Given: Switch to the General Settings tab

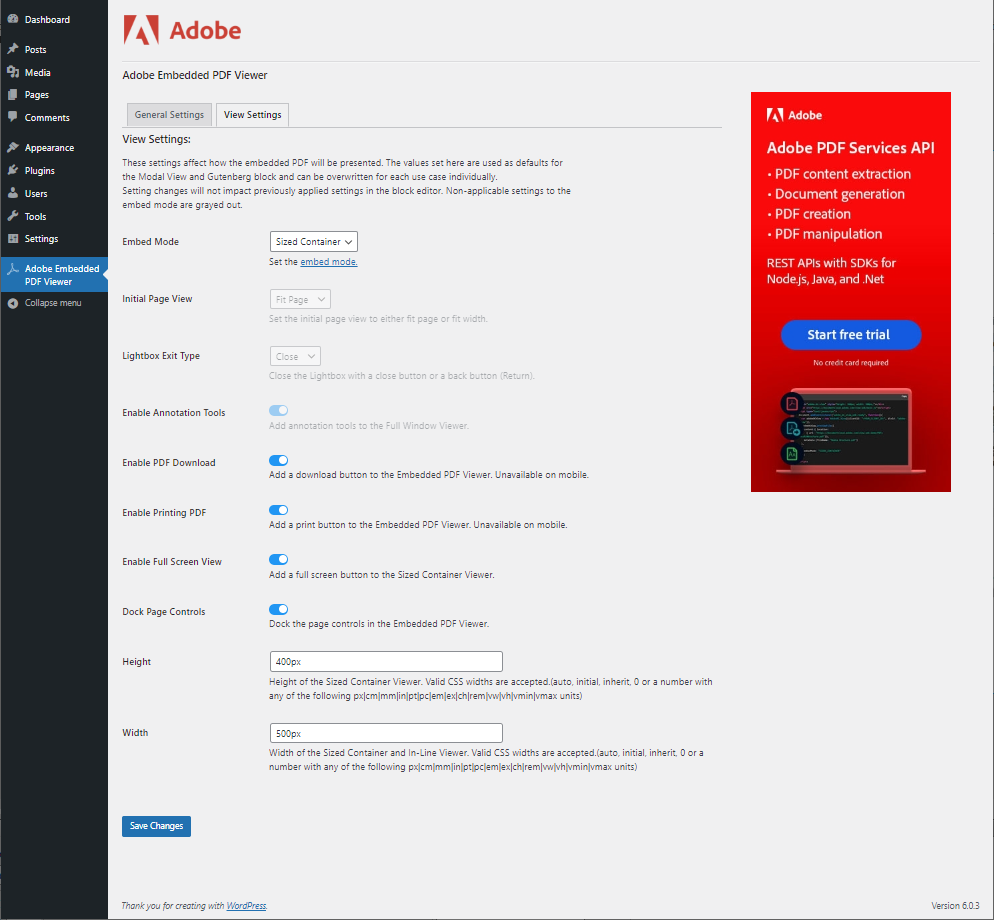Looking at the screenshot, I should coord(169,115).
